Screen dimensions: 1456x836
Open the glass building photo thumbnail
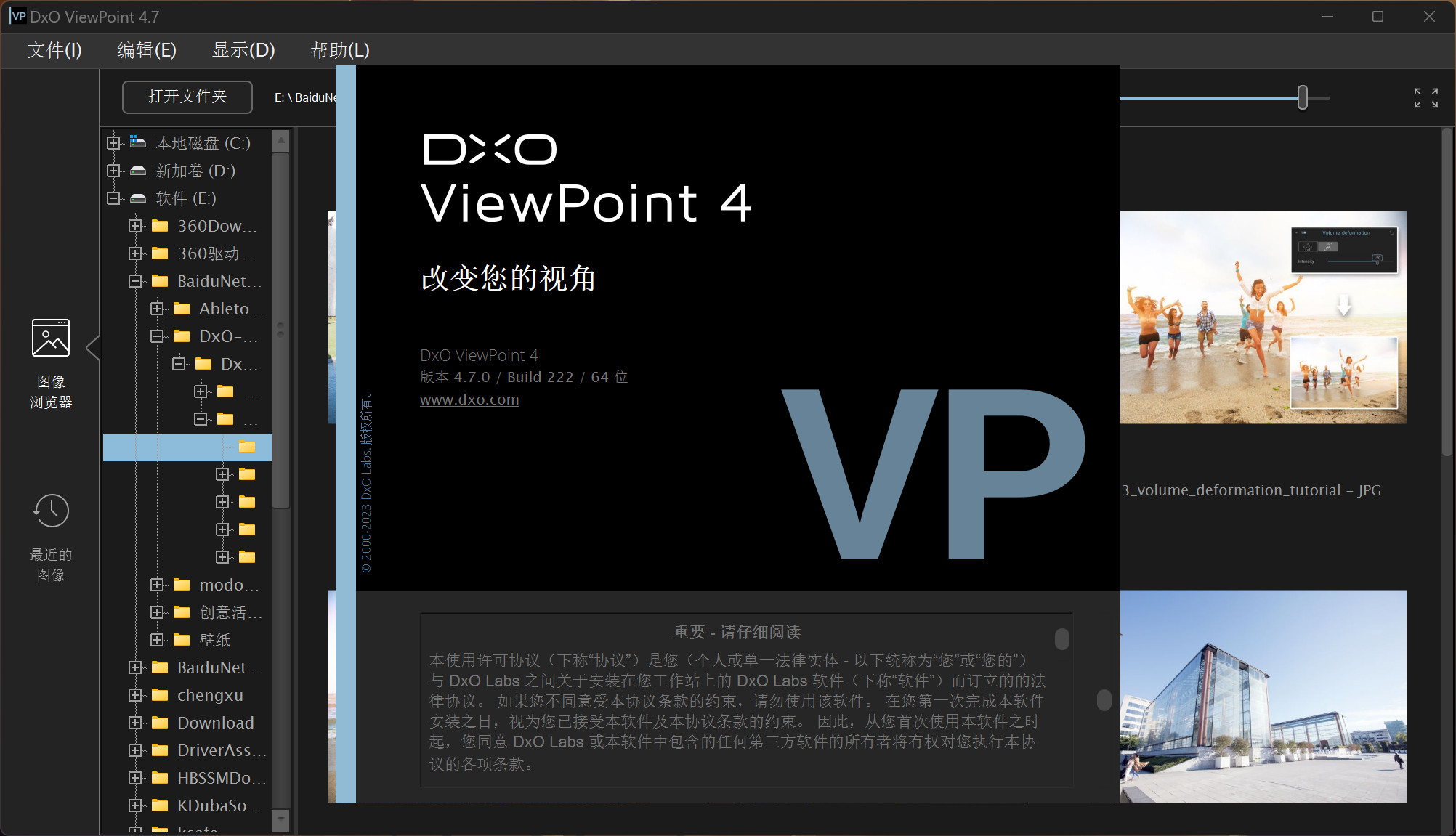click(1263, 697)
